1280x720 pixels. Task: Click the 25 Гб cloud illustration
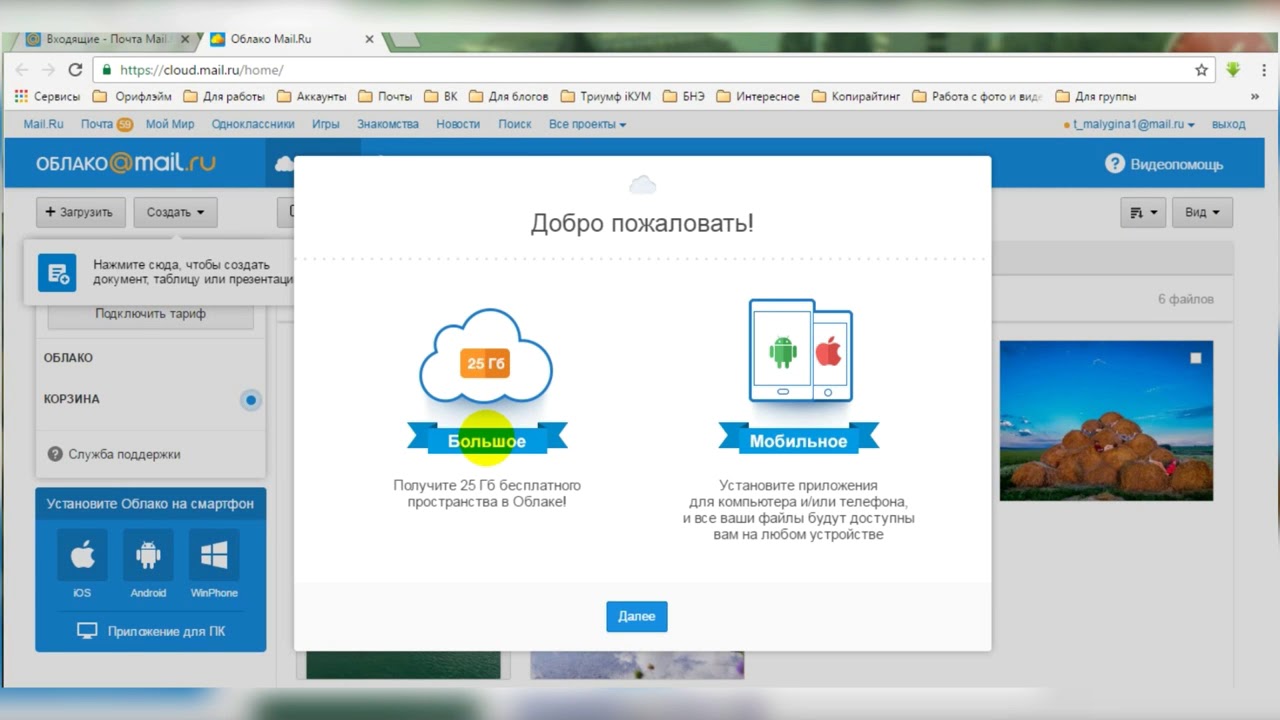485,357
